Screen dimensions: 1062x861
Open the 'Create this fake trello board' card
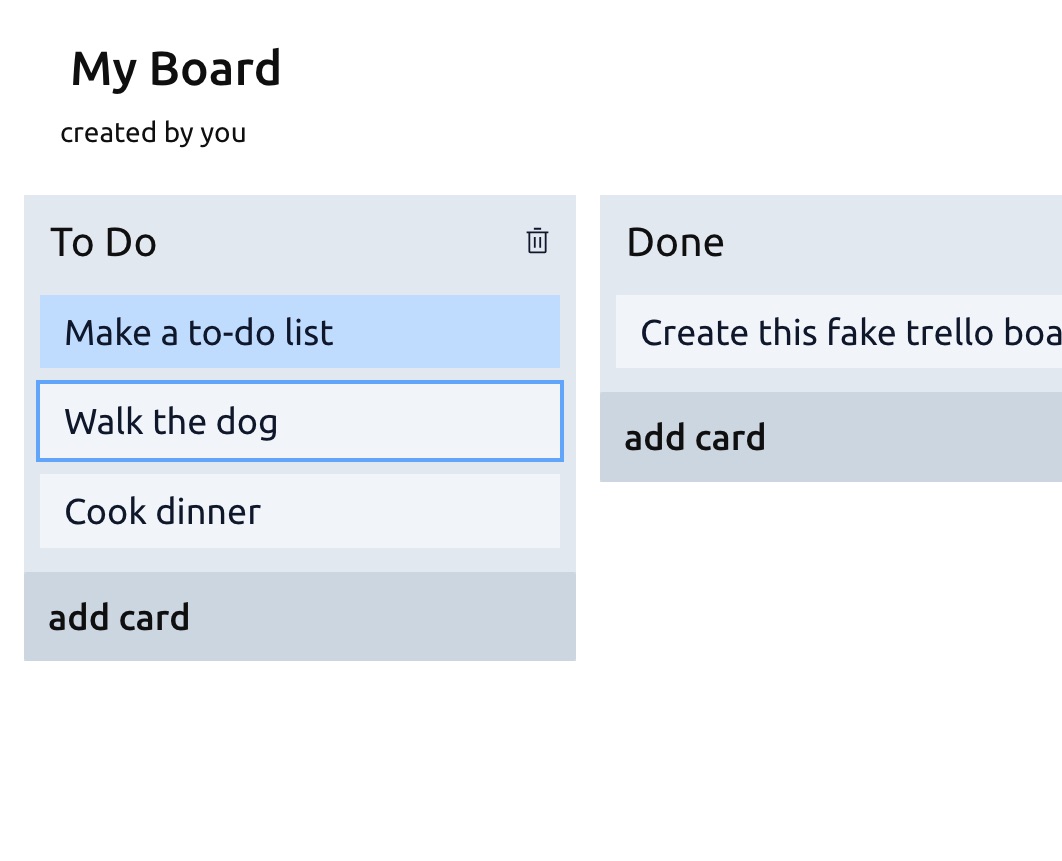coord(839,331)
